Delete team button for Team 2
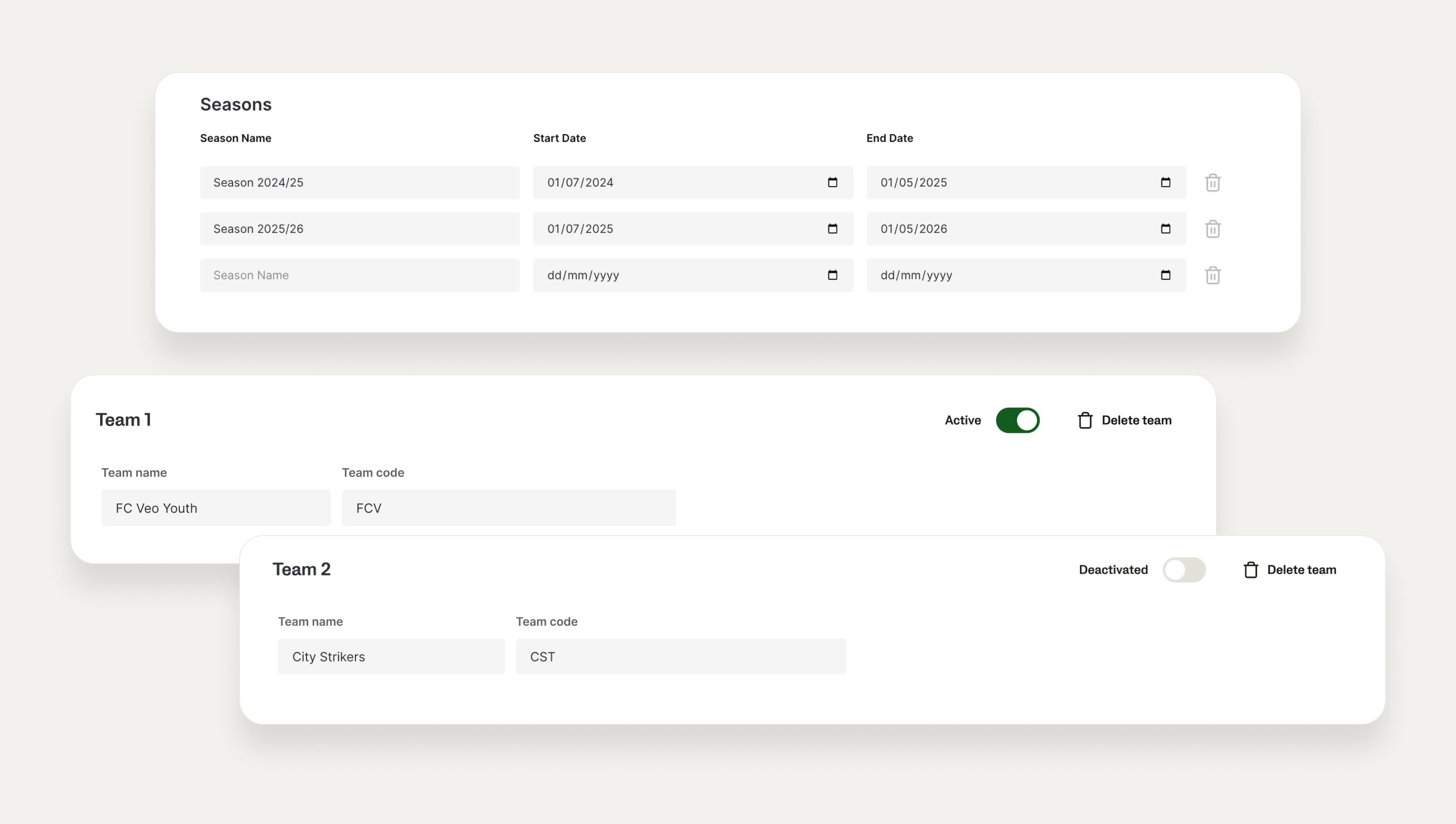This screenshot has width=1456, height=824. pos(1290,570)
